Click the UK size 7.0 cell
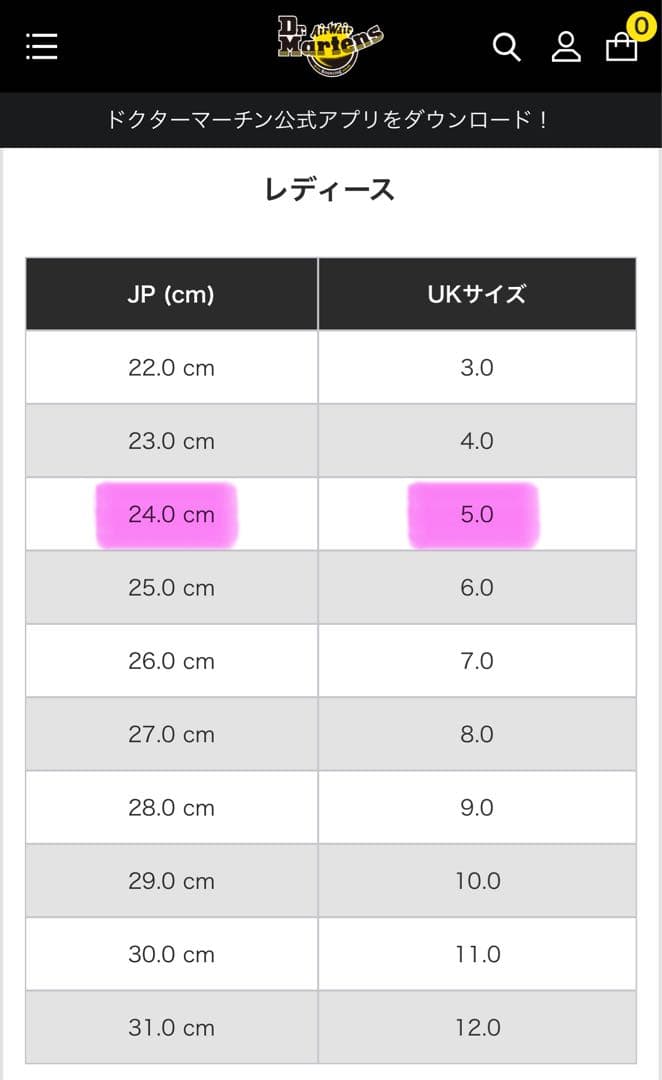This screenshot has height=1080, width=662. pyautogui.click(x=477, y=661)
